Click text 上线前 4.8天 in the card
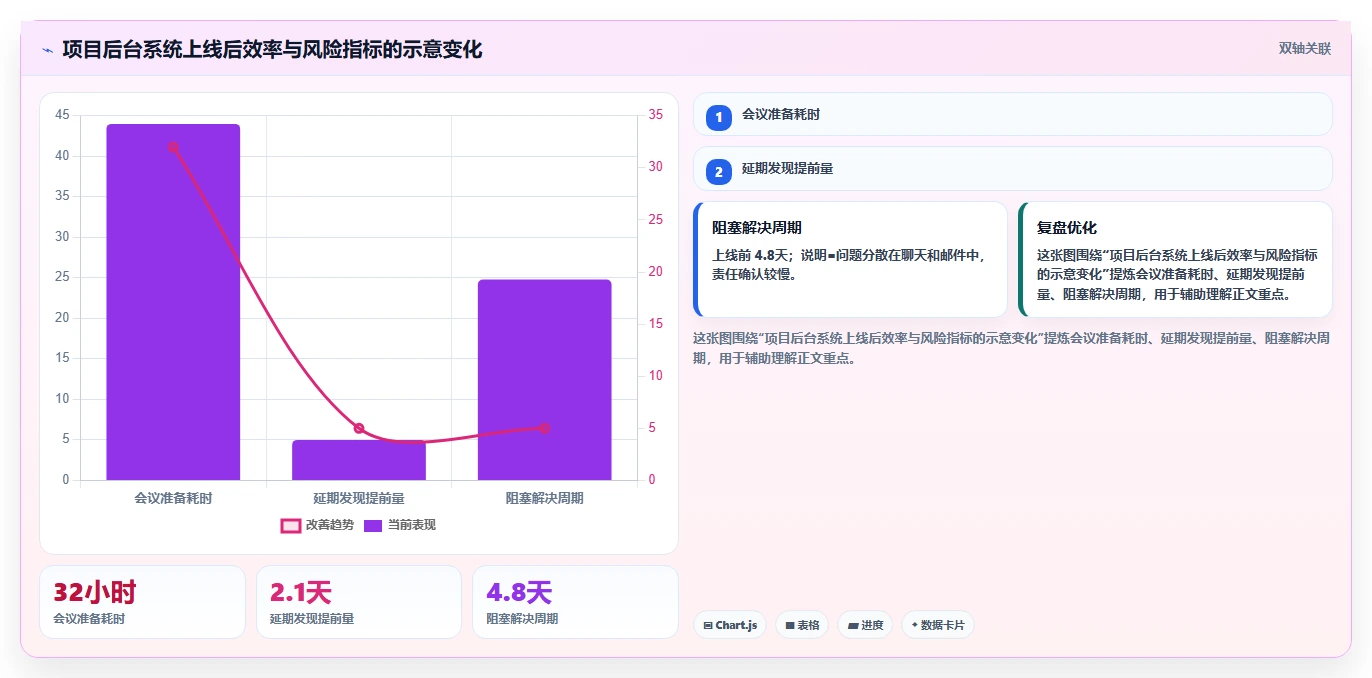The image size is (1372, 678). pos(749,255)
